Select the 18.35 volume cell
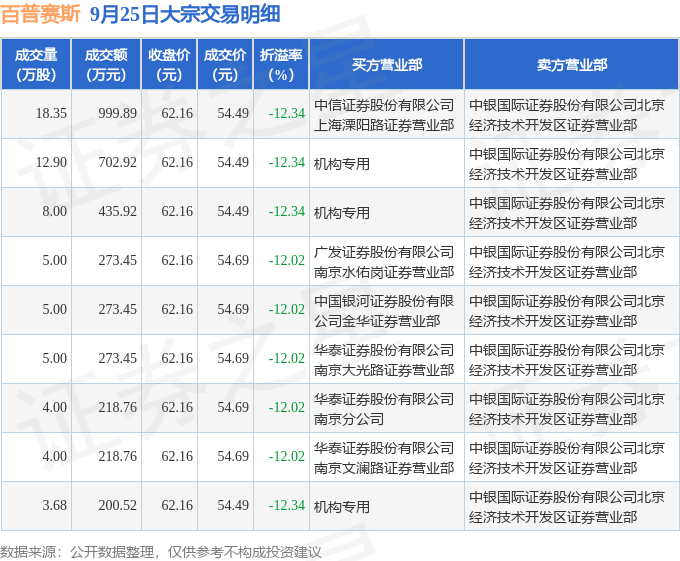The image size is (680, 561). tap(51, 114)
